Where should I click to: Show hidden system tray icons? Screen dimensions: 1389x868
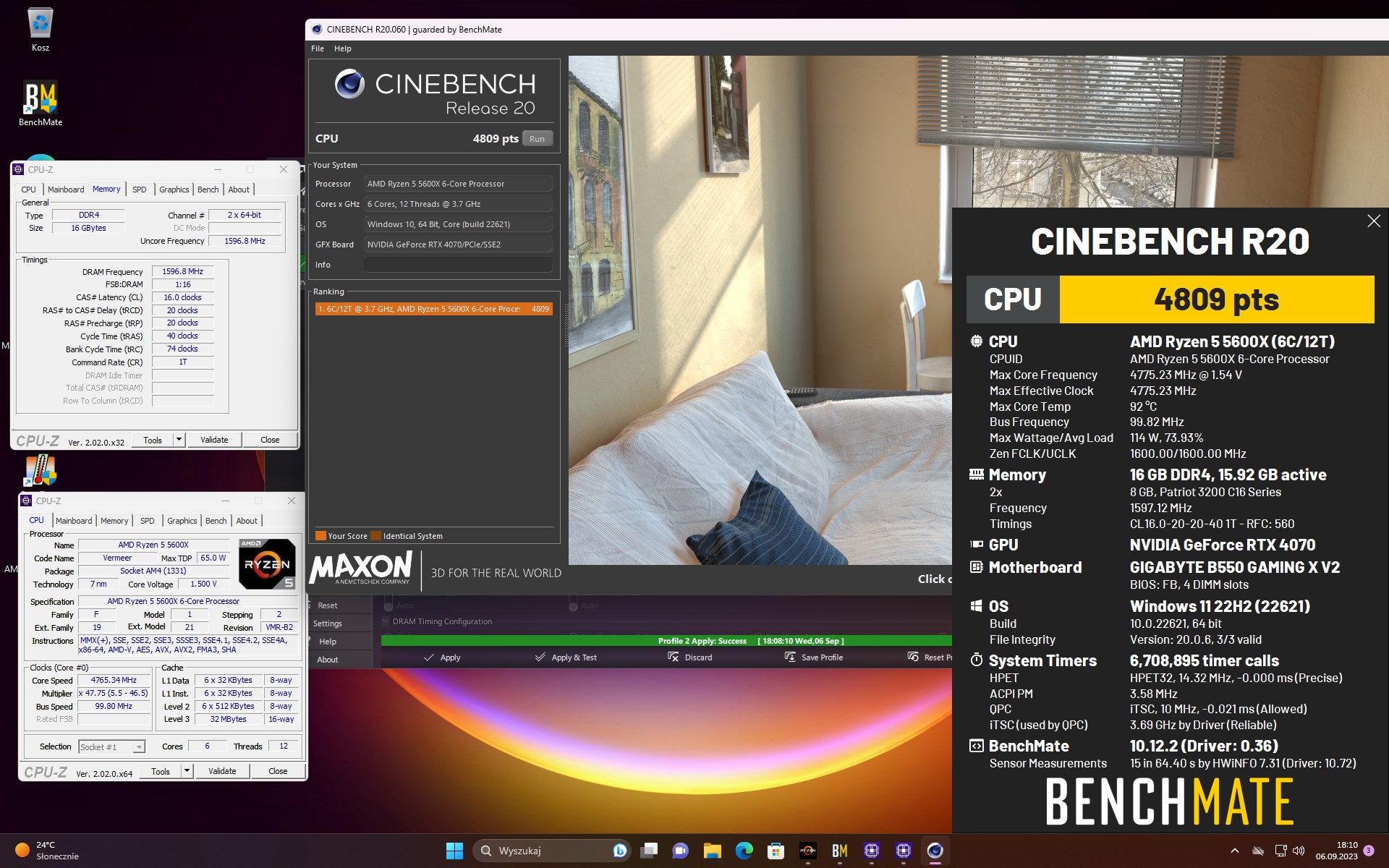click(1235, 851)
